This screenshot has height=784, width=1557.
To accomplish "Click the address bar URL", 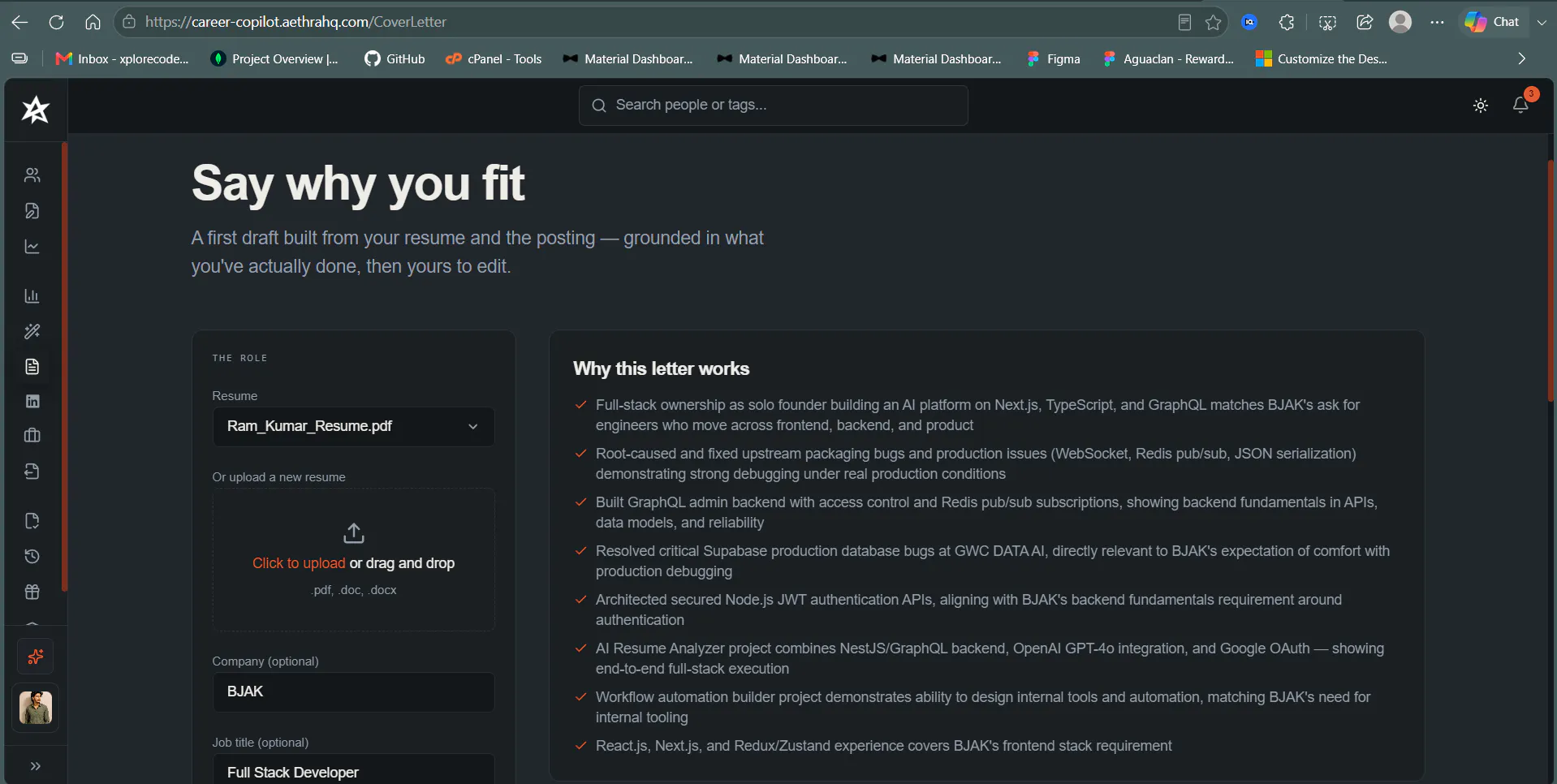I will click(x=296, y=22).
